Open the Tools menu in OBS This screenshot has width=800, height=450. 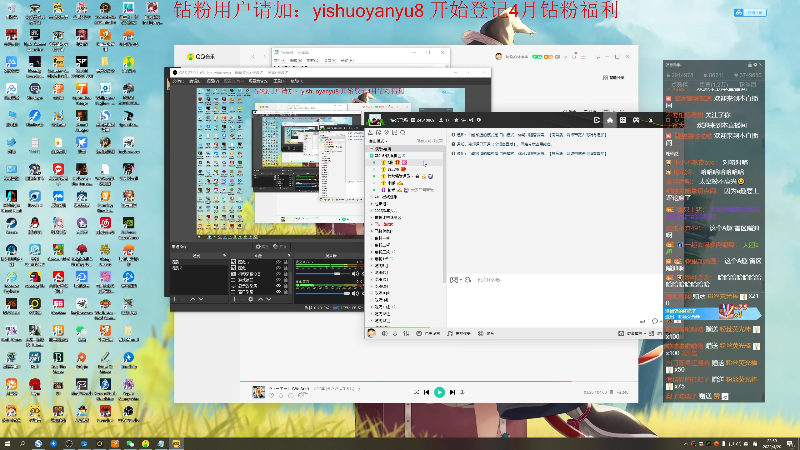coord(279,81)
